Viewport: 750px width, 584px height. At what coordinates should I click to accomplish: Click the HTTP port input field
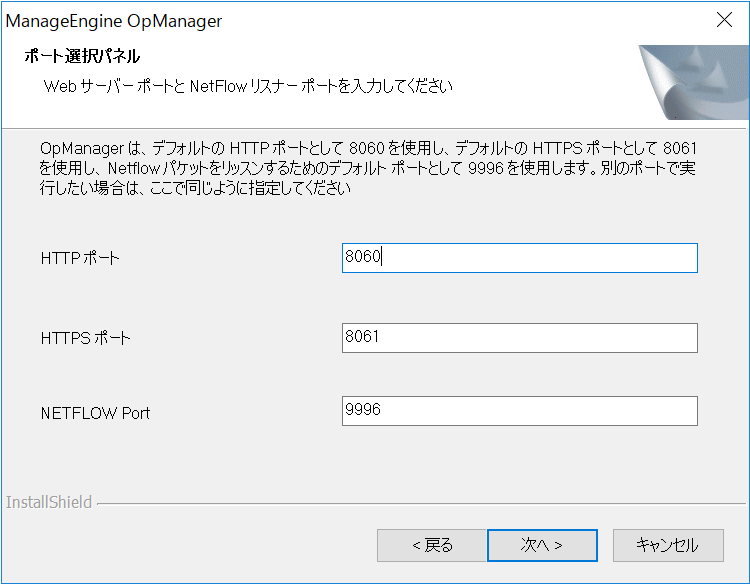[519, 258]
